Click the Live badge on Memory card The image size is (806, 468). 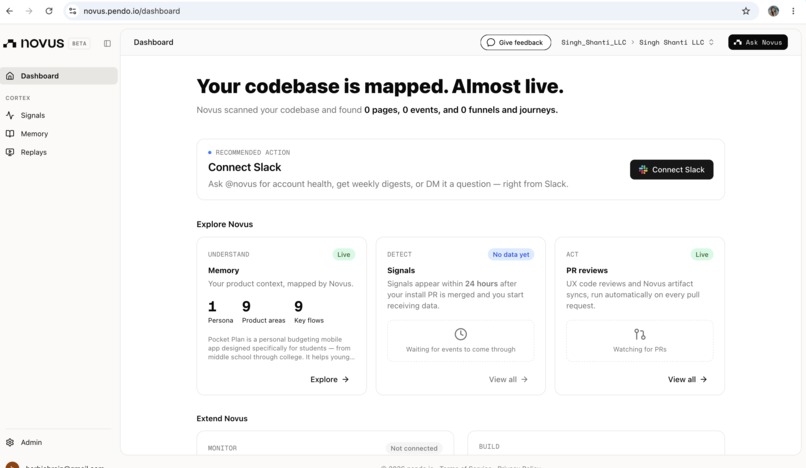pos(343,255)
